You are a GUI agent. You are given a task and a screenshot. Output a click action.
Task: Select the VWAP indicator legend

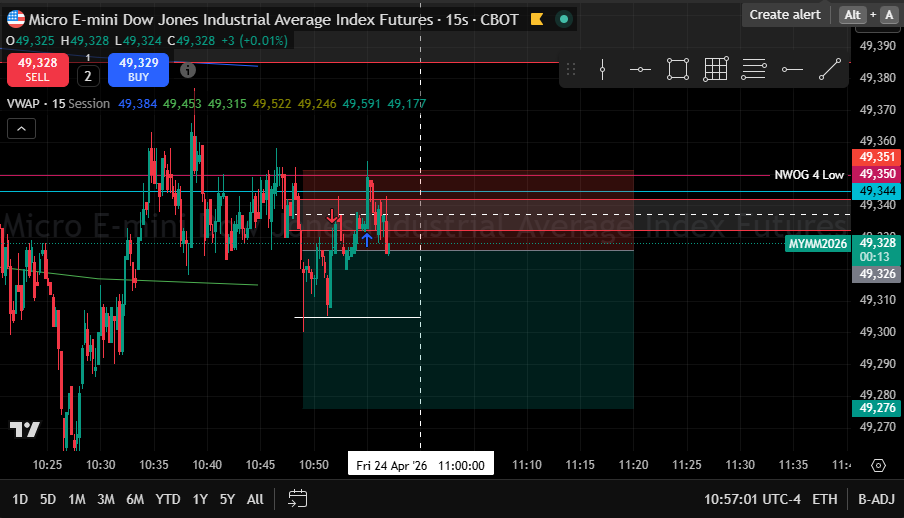tap(23, 104)
